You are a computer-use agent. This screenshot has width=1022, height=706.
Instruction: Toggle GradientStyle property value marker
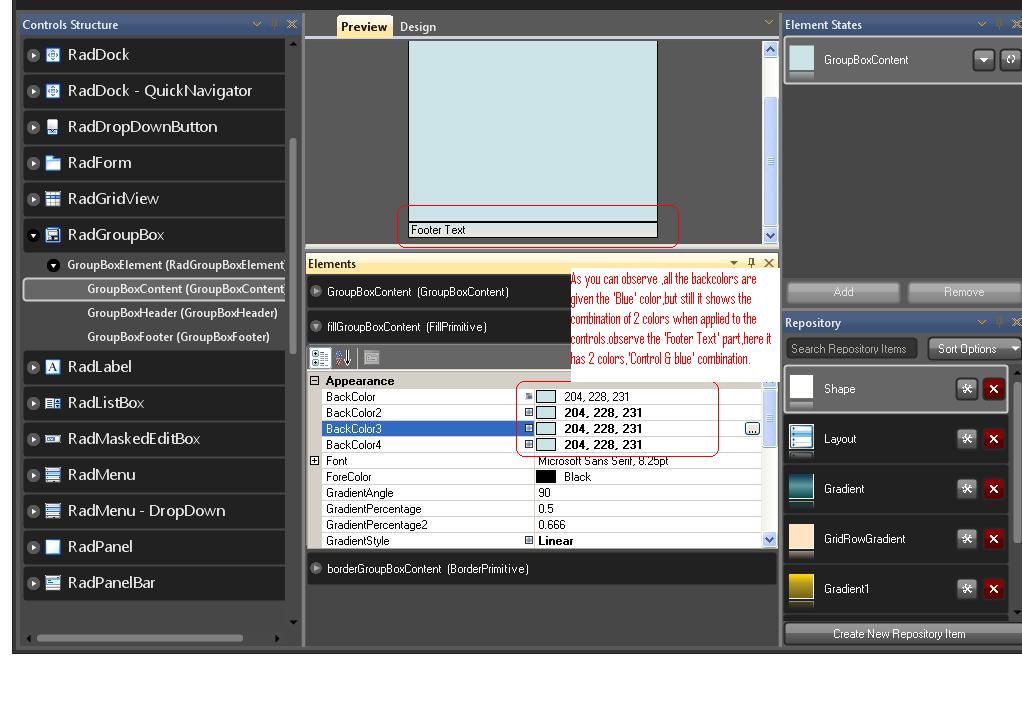[x=529, y=540]
